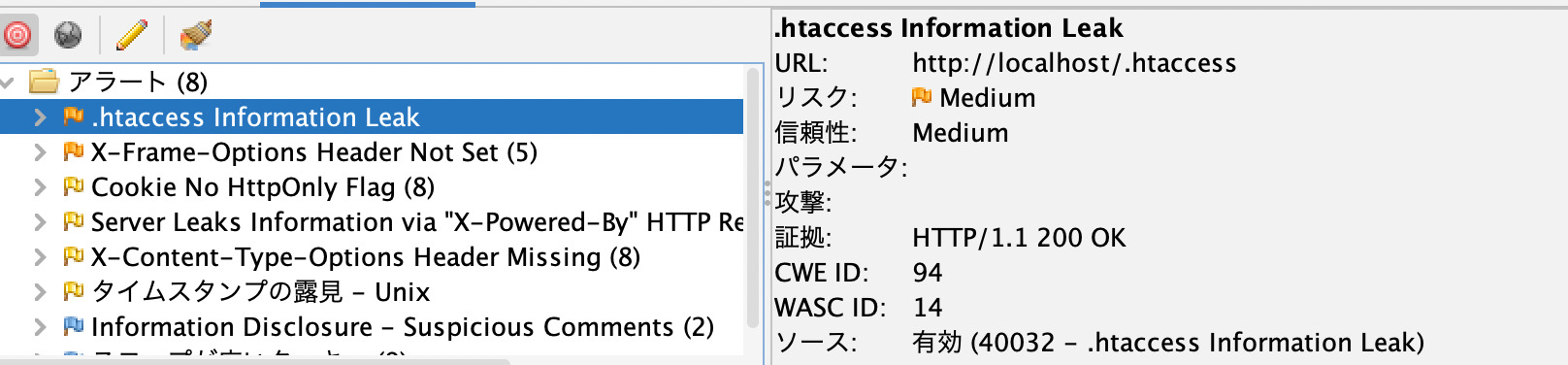Select Information Disclosure - Suspicious Comments item
This screenshot has width=1568, height=365.
click(403, 327)
